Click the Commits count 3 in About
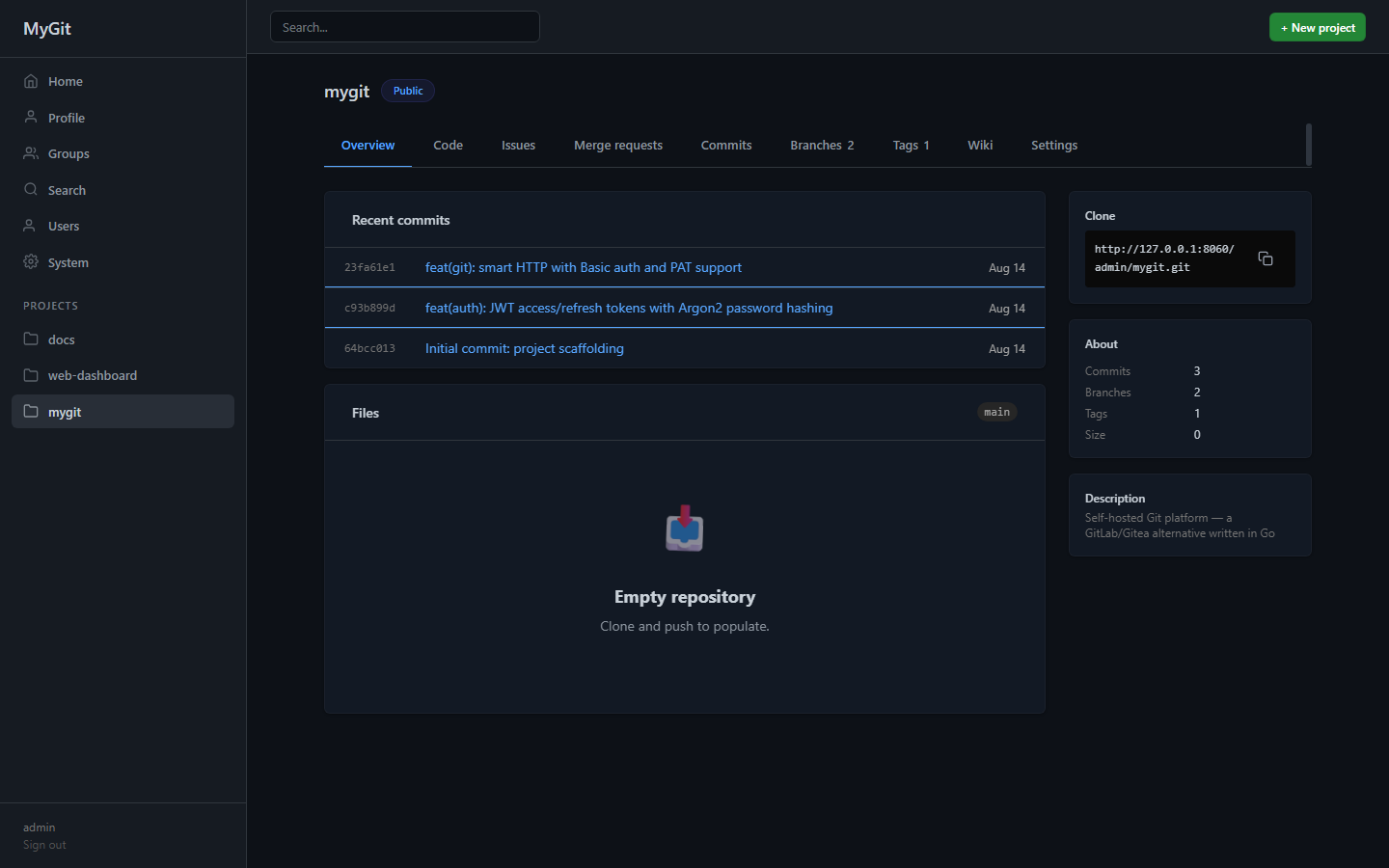Image resolution: width=1389 pixels, height=868 pixels. click(x=1197, y=371)
